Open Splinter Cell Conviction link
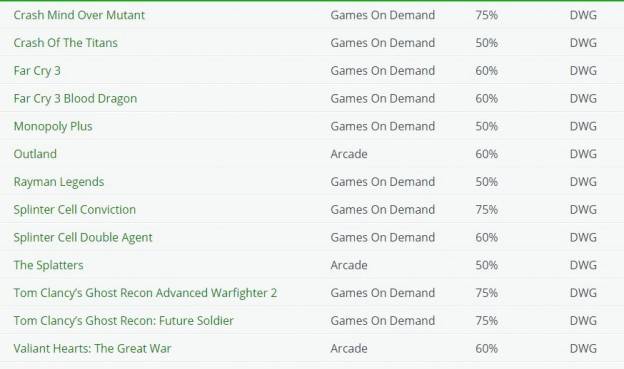The width and height of the screenshot is (624, 369). point(75,210)
